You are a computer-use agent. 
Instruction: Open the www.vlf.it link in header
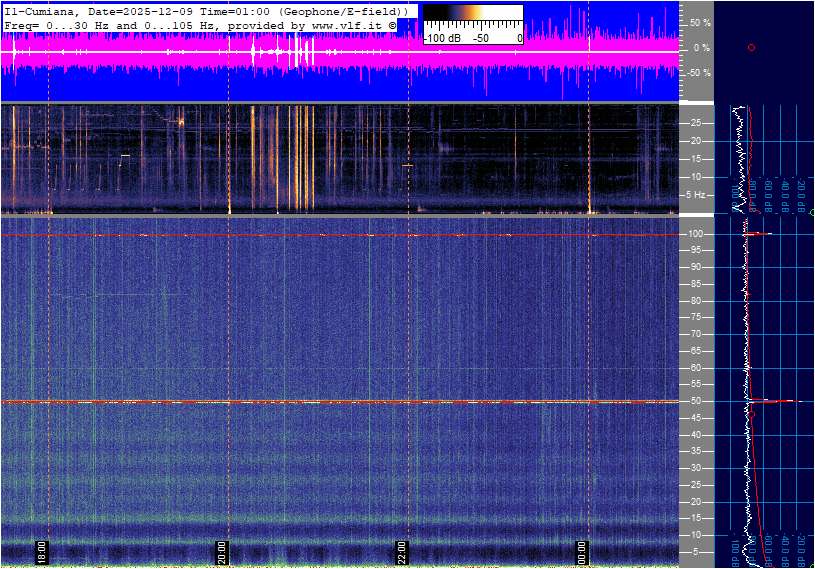(x=348, y=24)
